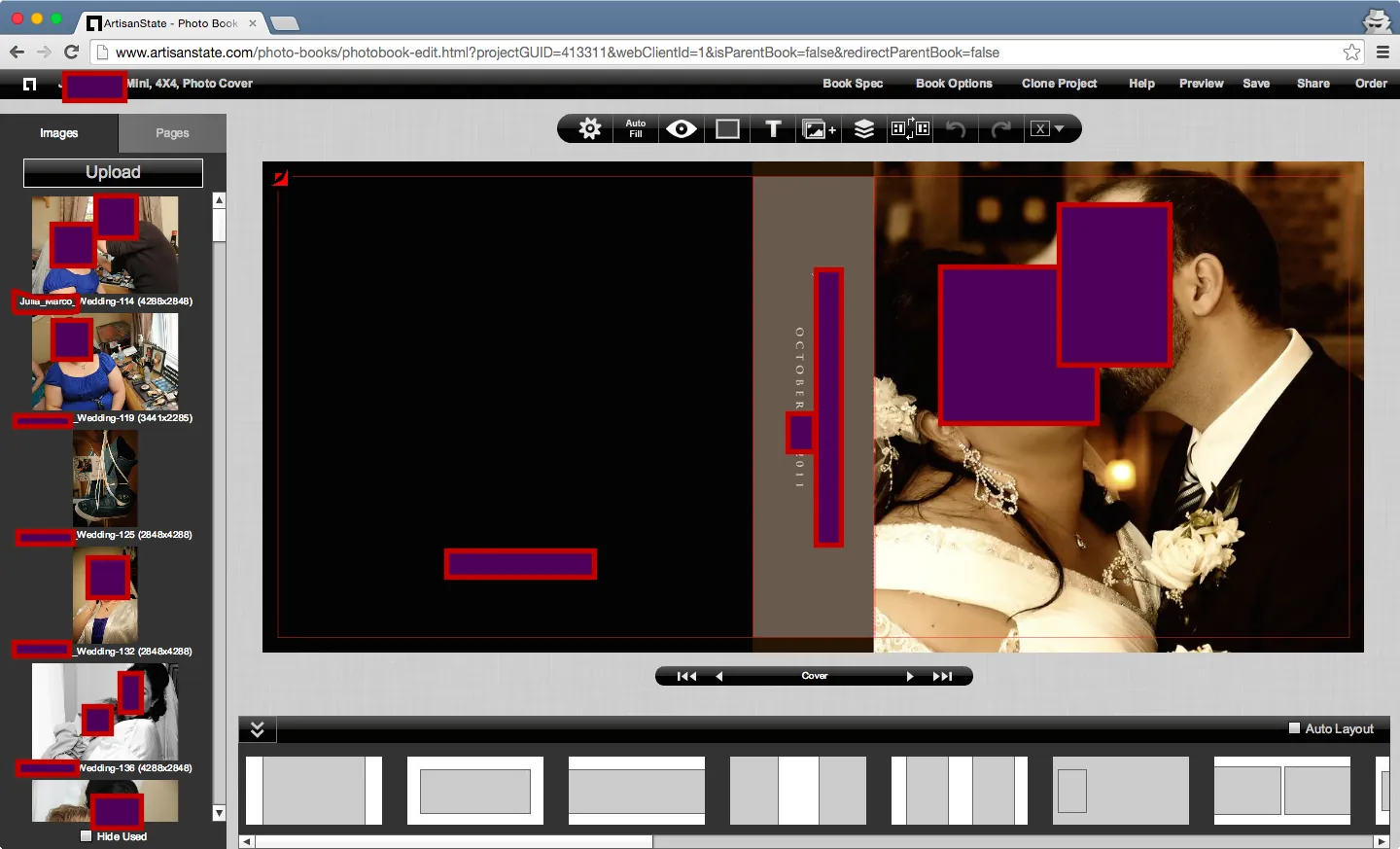Choose the third full-width layout template

click(x=637, y=791)
